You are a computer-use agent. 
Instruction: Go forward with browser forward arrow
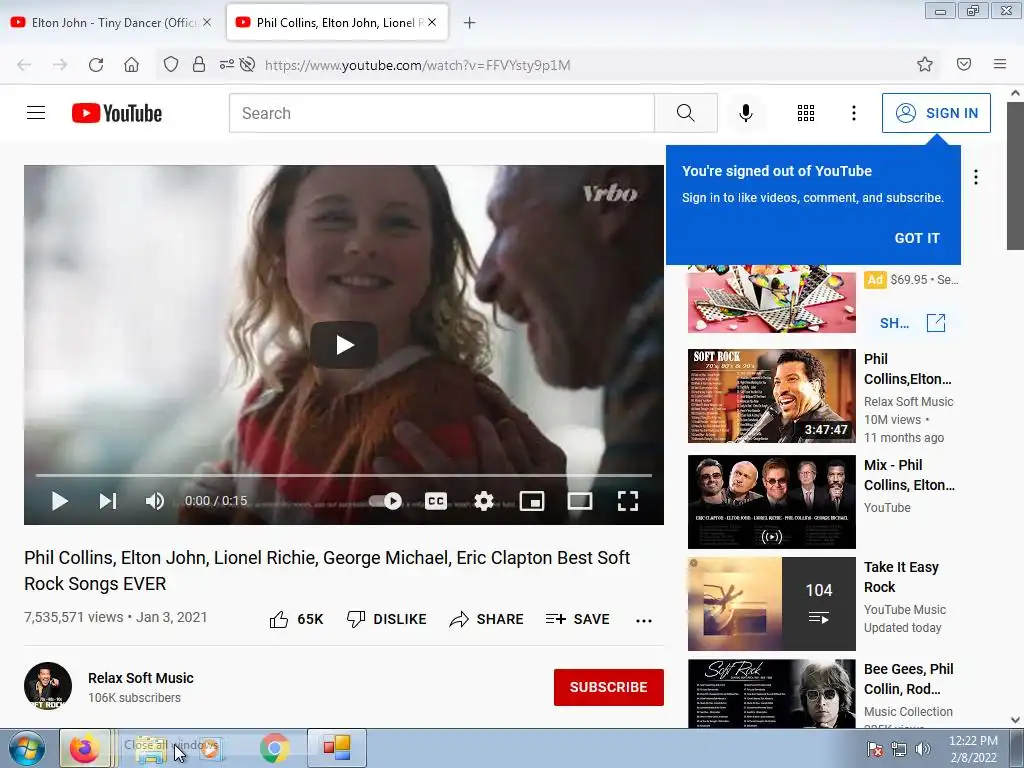point(60,65)
